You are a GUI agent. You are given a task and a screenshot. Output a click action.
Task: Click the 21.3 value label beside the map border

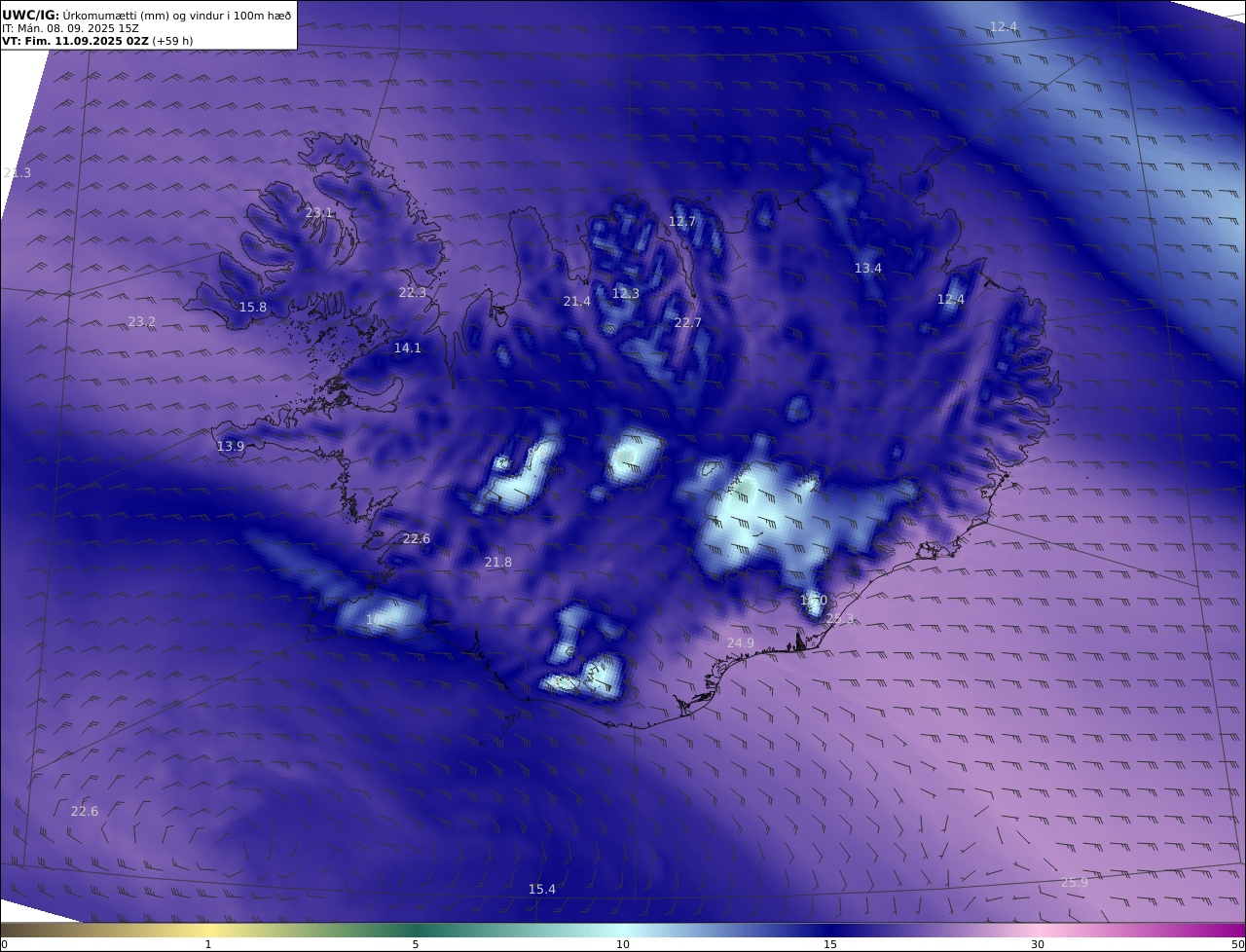[x=18, y=172]
